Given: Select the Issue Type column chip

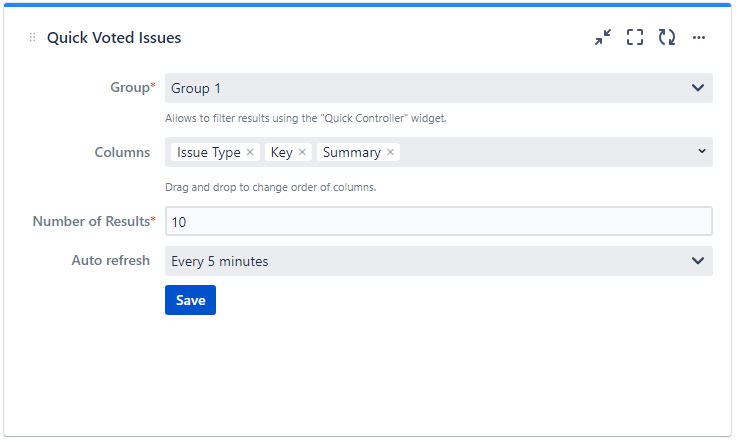Looking at the screenshot, I should pos(208,153).
